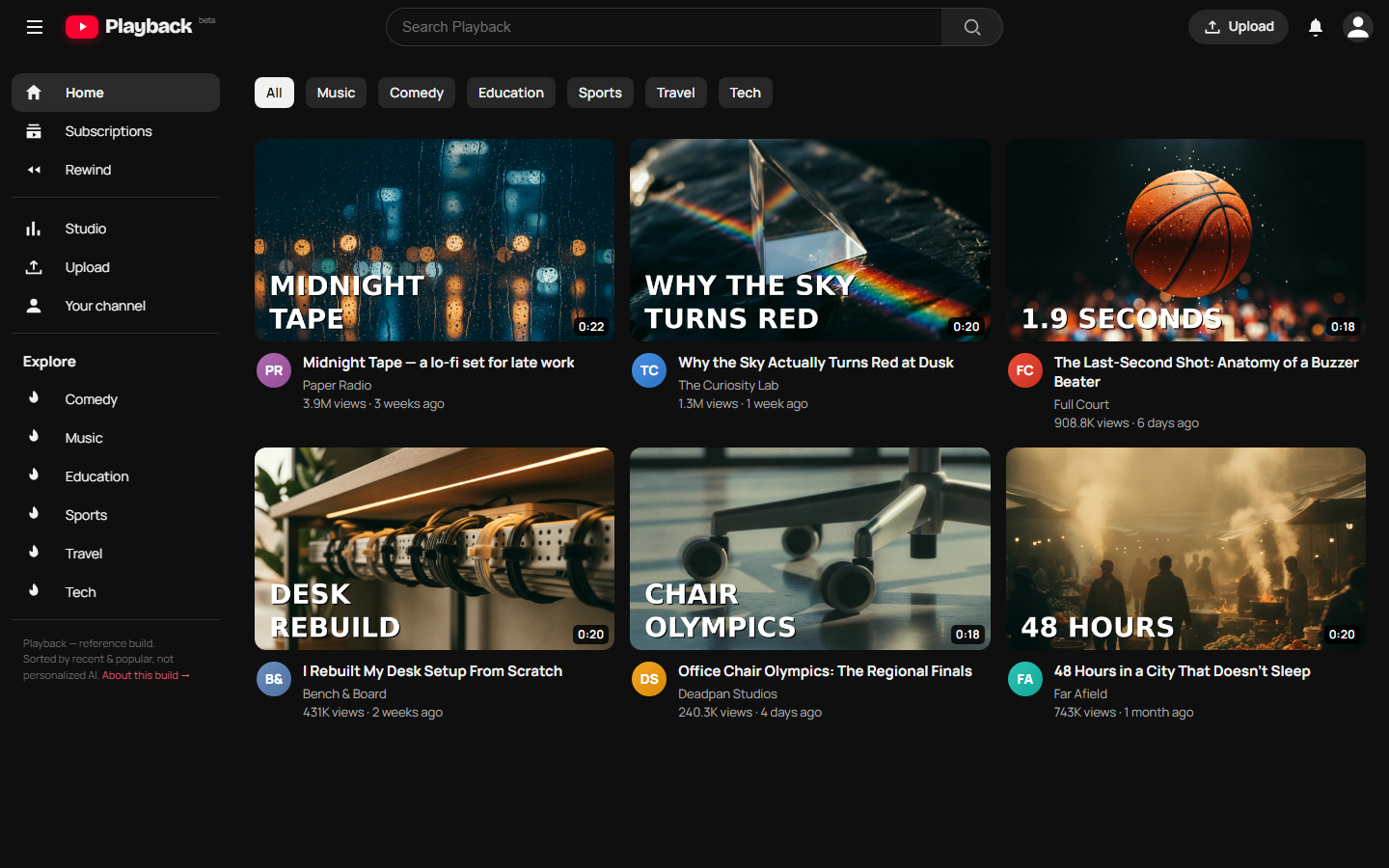The width and height of the screenshot is (1389, 868).
Task: Open The Curiosity Lab TC avatar
Action: click(x=649, y=370)
